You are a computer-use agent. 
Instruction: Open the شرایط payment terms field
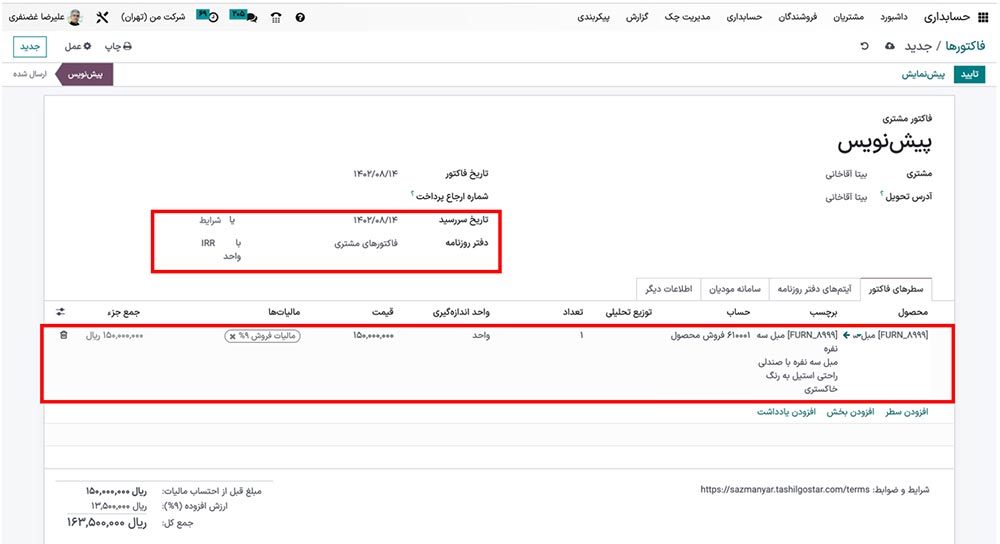pyautogui.click(x=210, y=220)
